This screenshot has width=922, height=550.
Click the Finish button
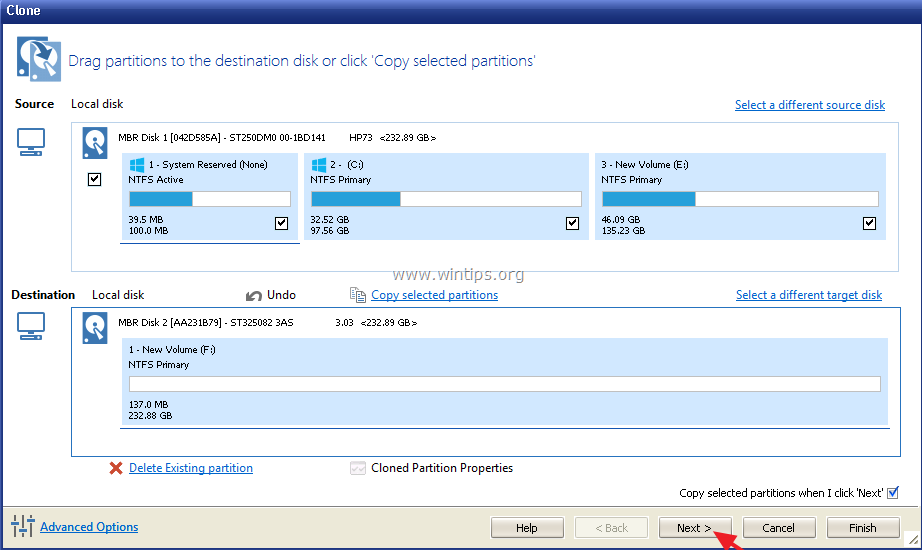tap(863, 528)
